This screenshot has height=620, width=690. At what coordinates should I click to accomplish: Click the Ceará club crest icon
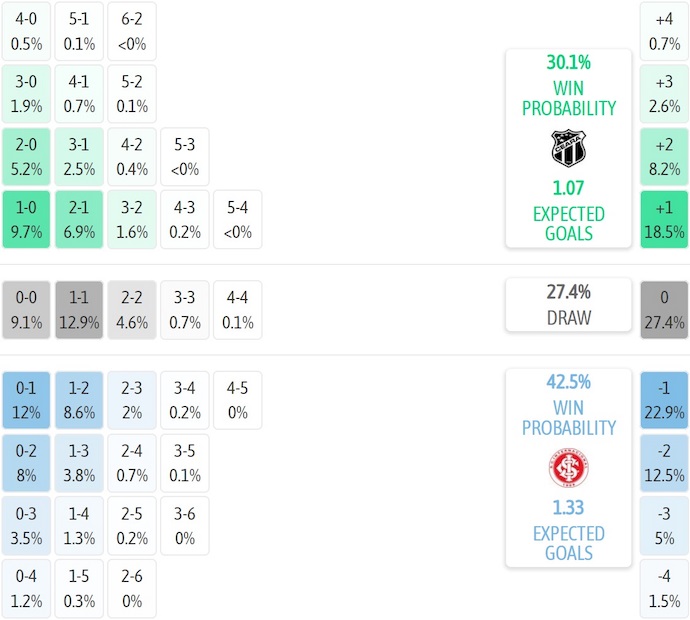pyautogui.click(x=568, y=148)
